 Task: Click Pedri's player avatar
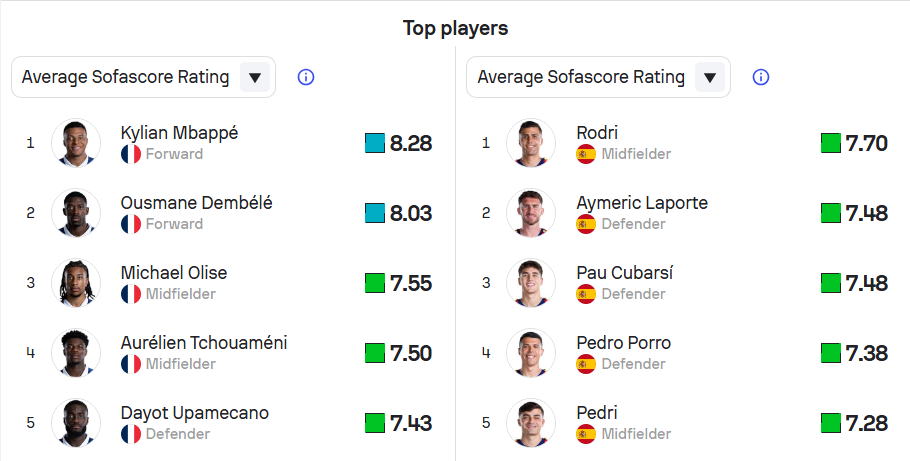pyautogui.click(x=531, y=423)
